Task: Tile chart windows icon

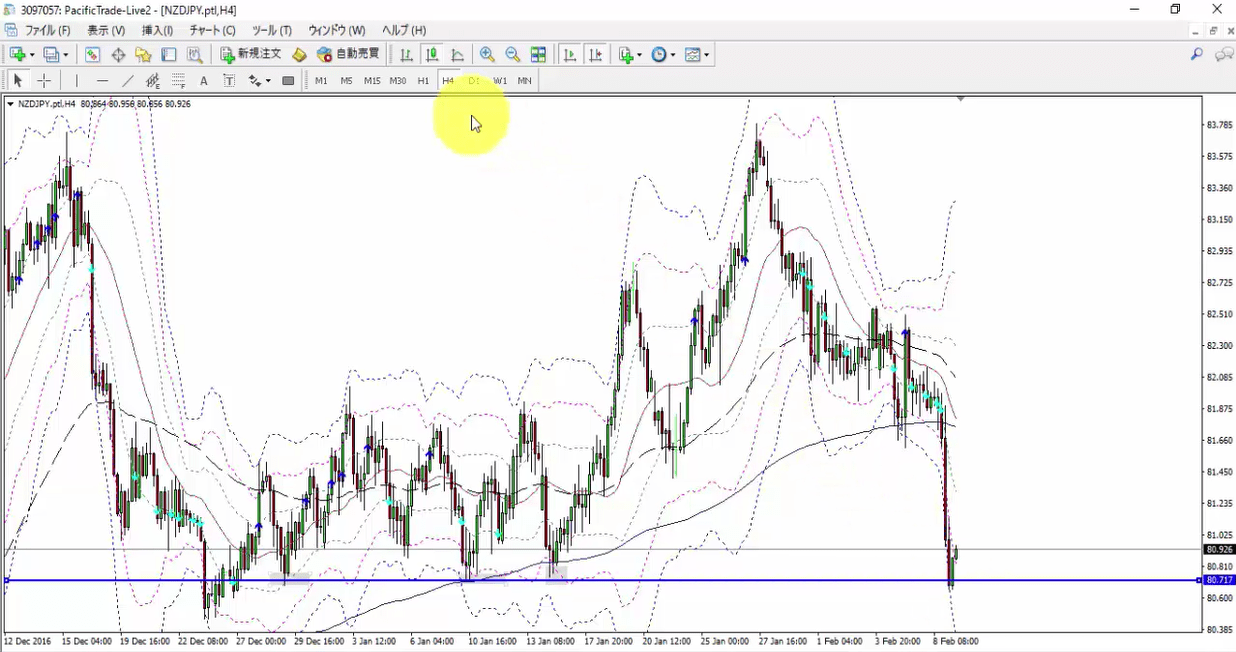Action: point(538,55)
